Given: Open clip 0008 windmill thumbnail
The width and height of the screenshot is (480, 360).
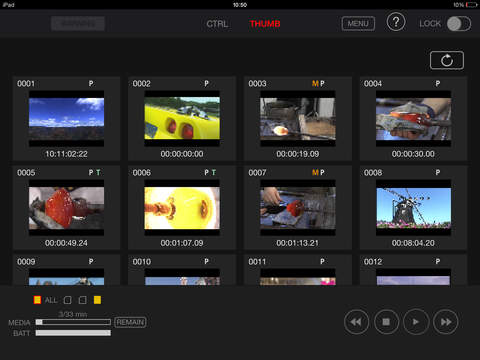Looking at the screenshot, I should (413, 208).
